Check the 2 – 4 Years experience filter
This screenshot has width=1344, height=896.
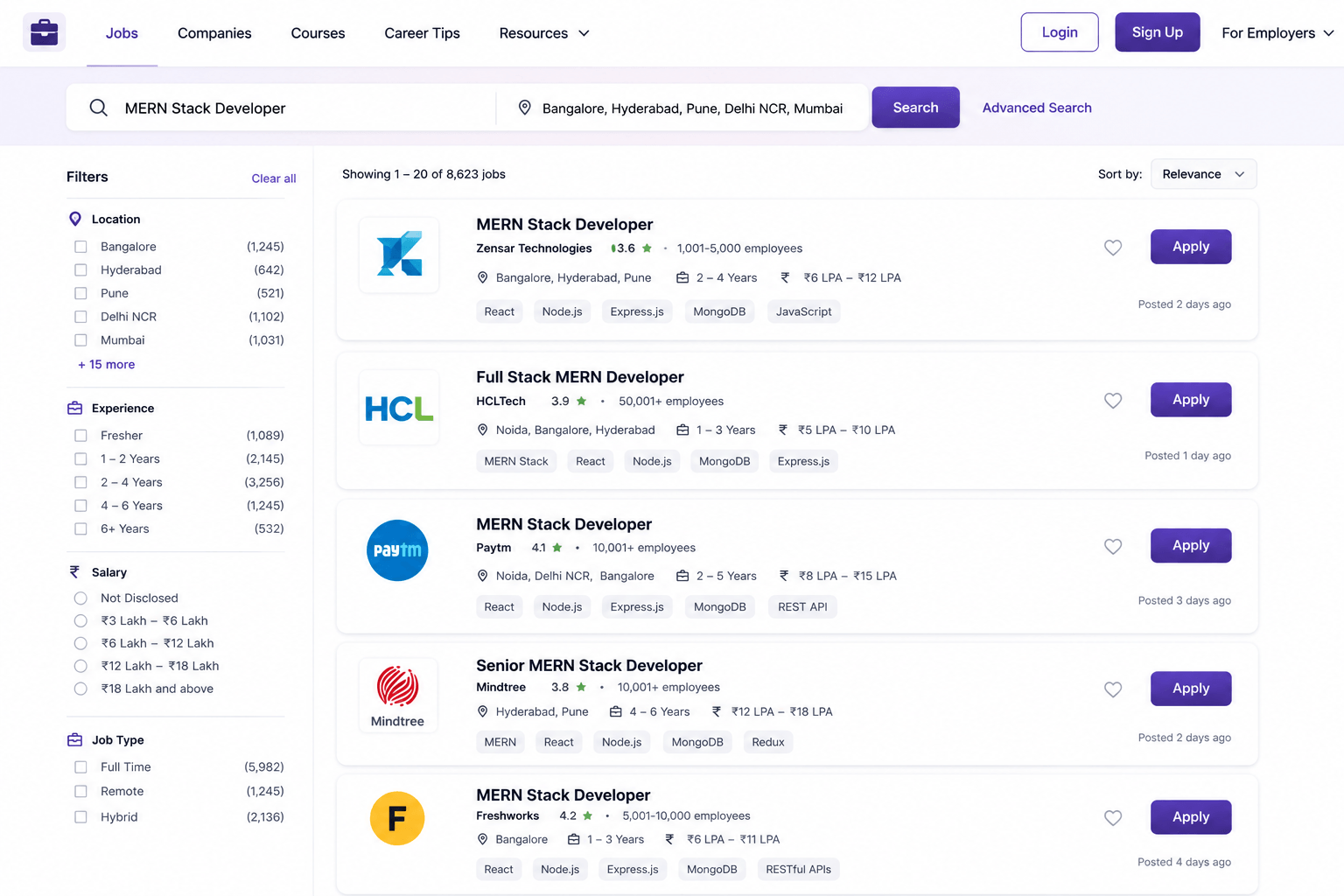[x=80, y=482]
